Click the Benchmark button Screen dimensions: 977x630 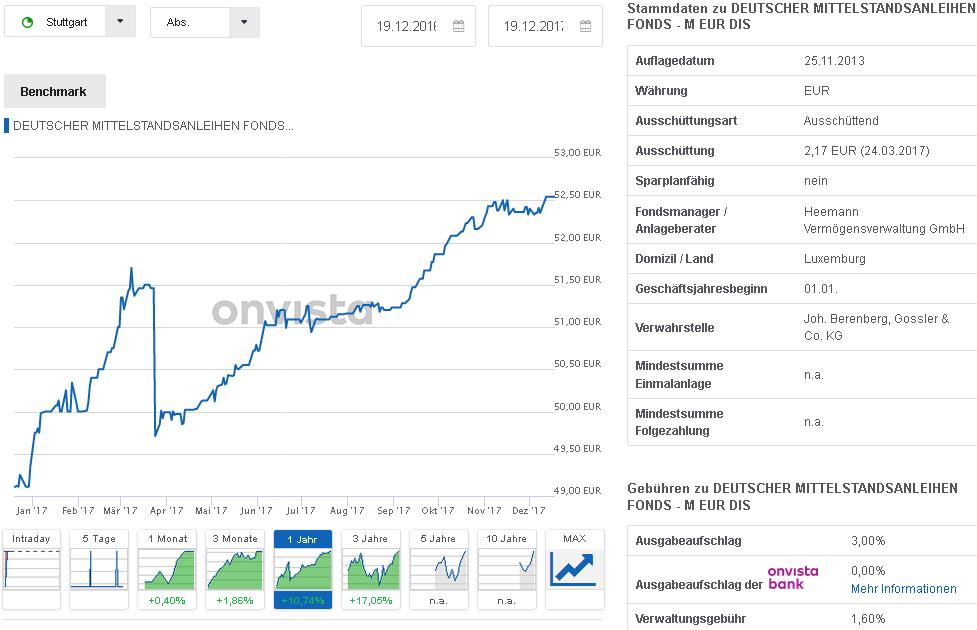(55, 91)
